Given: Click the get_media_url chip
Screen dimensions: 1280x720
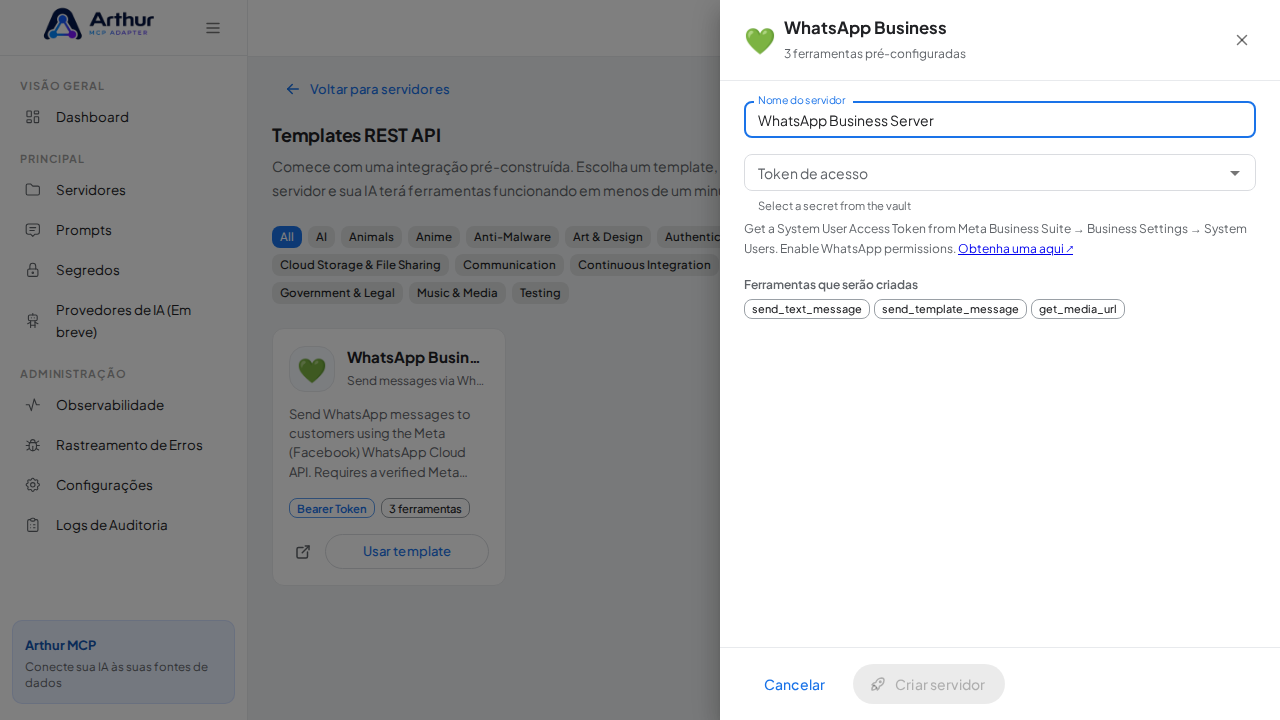Looking at the screenshot, I should (x=1078, y=309).
